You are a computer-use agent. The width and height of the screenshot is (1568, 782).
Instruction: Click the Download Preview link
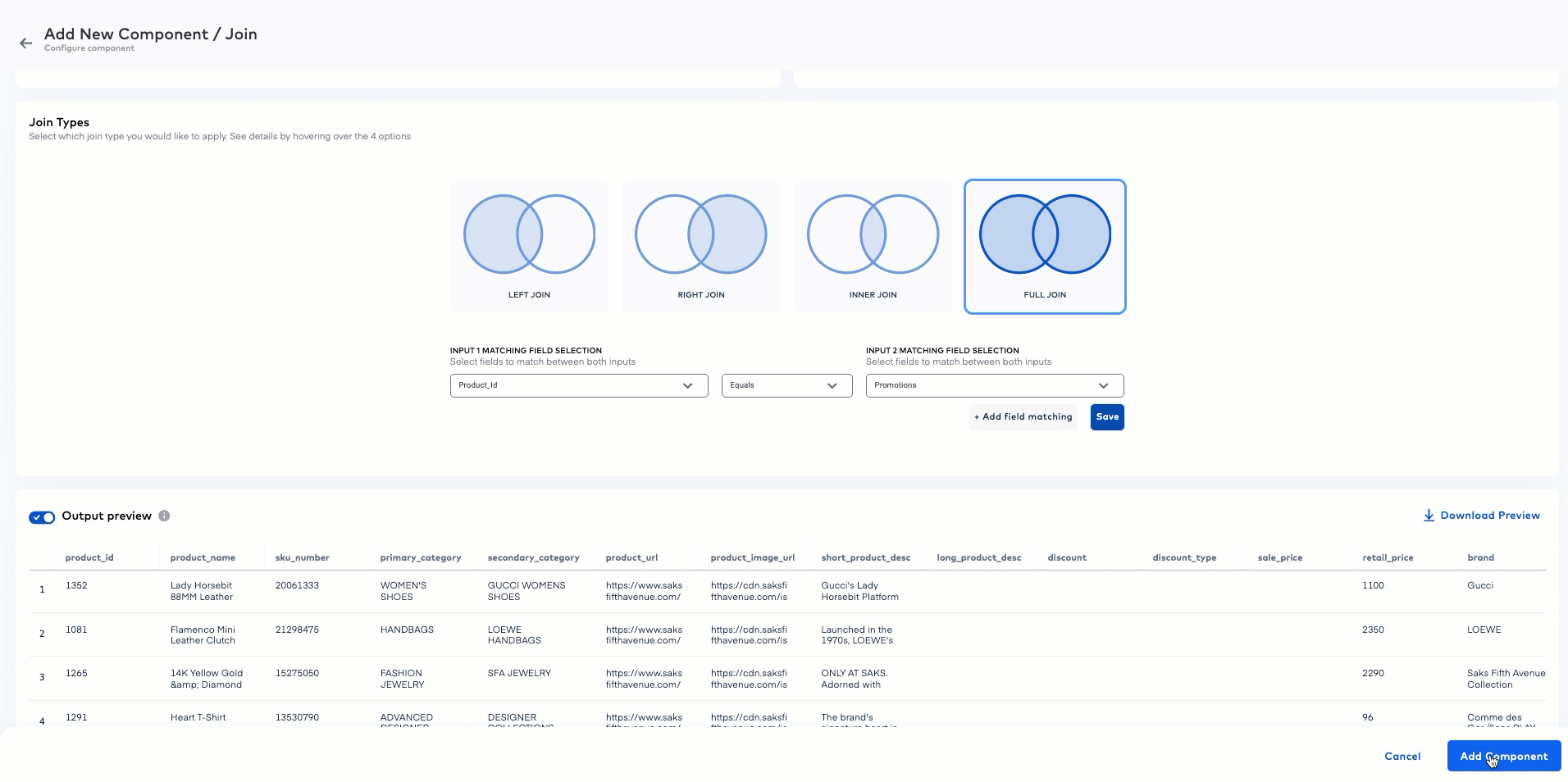[1489, 515]
